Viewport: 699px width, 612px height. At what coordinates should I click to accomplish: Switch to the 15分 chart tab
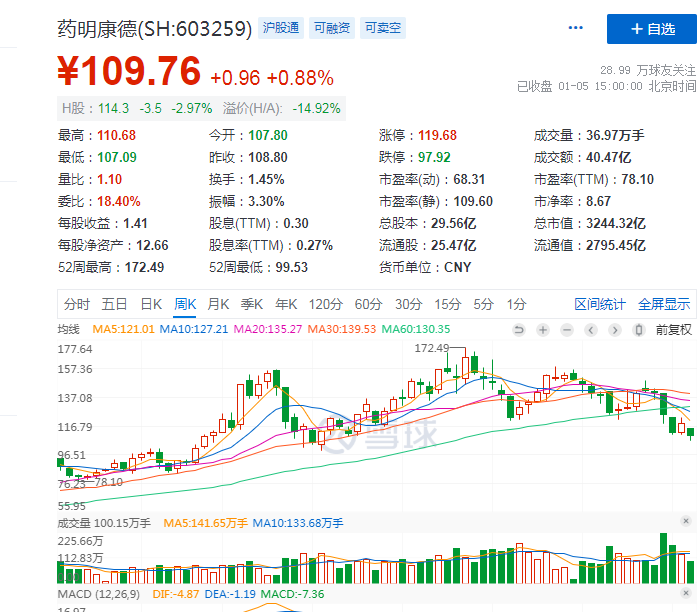[x=448, y=304]
